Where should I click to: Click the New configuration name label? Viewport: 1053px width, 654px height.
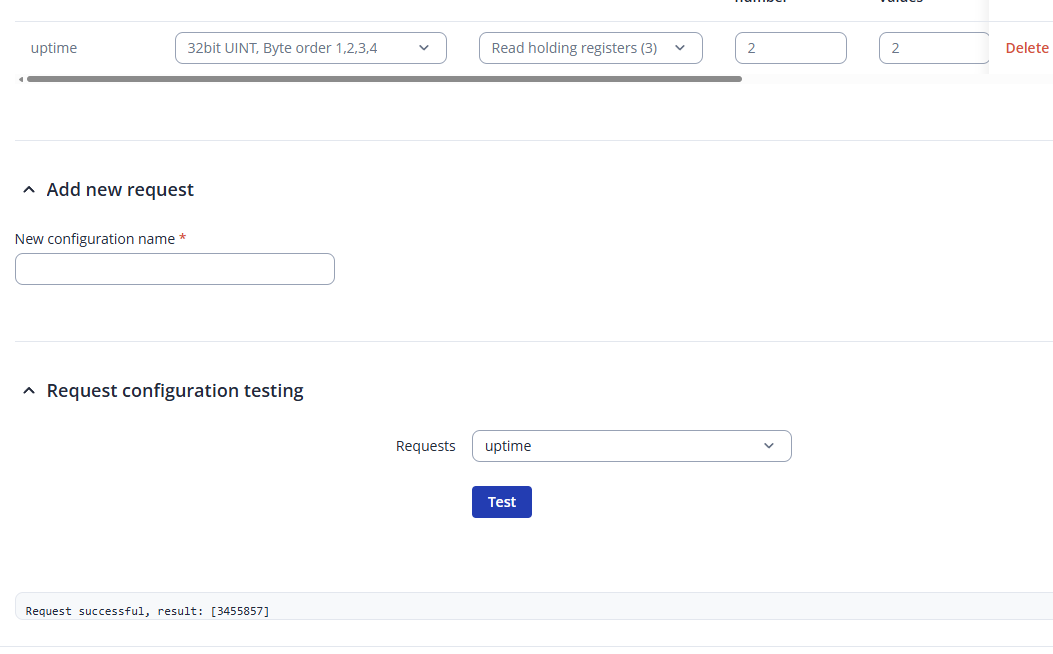[x=95, y=239]
